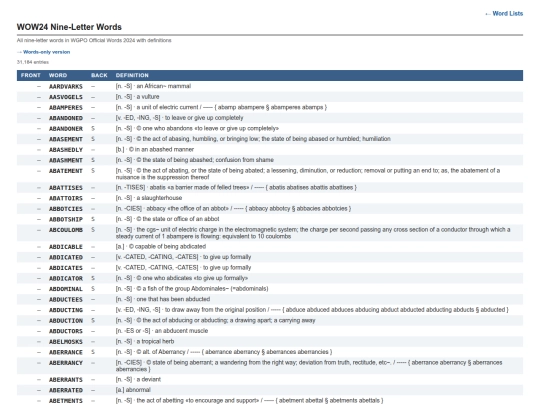Select the word ABANDONED

pyautogui.click(x=66, y=118)
